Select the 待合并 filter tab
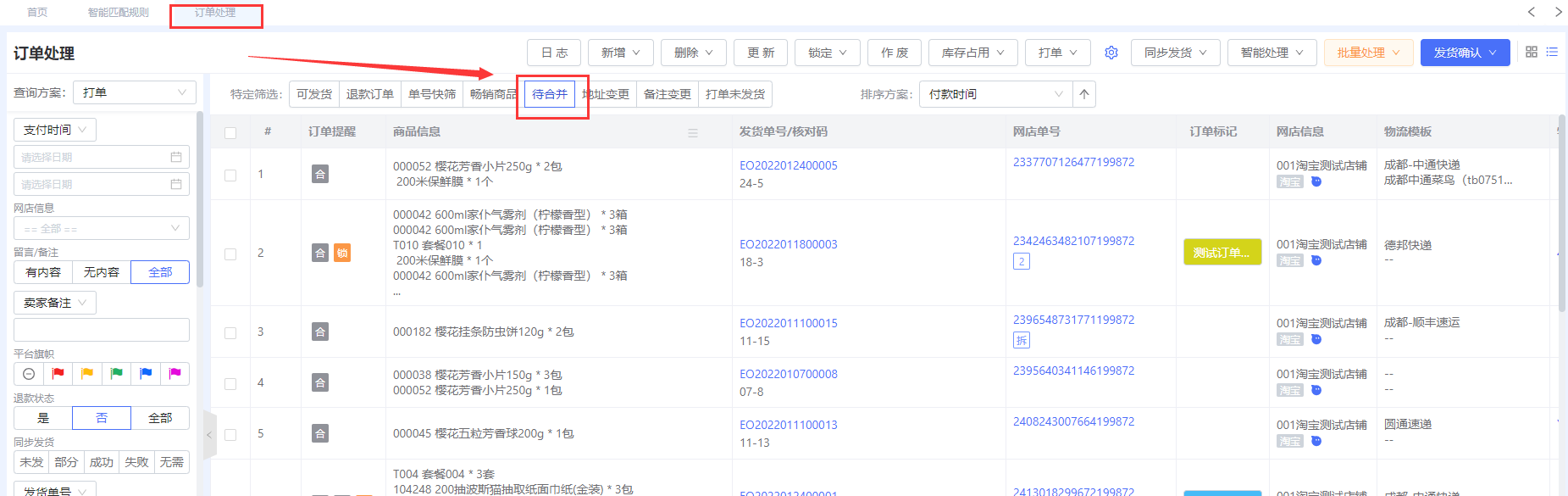This screenshot has width=1568, height=496. point(550,94)
